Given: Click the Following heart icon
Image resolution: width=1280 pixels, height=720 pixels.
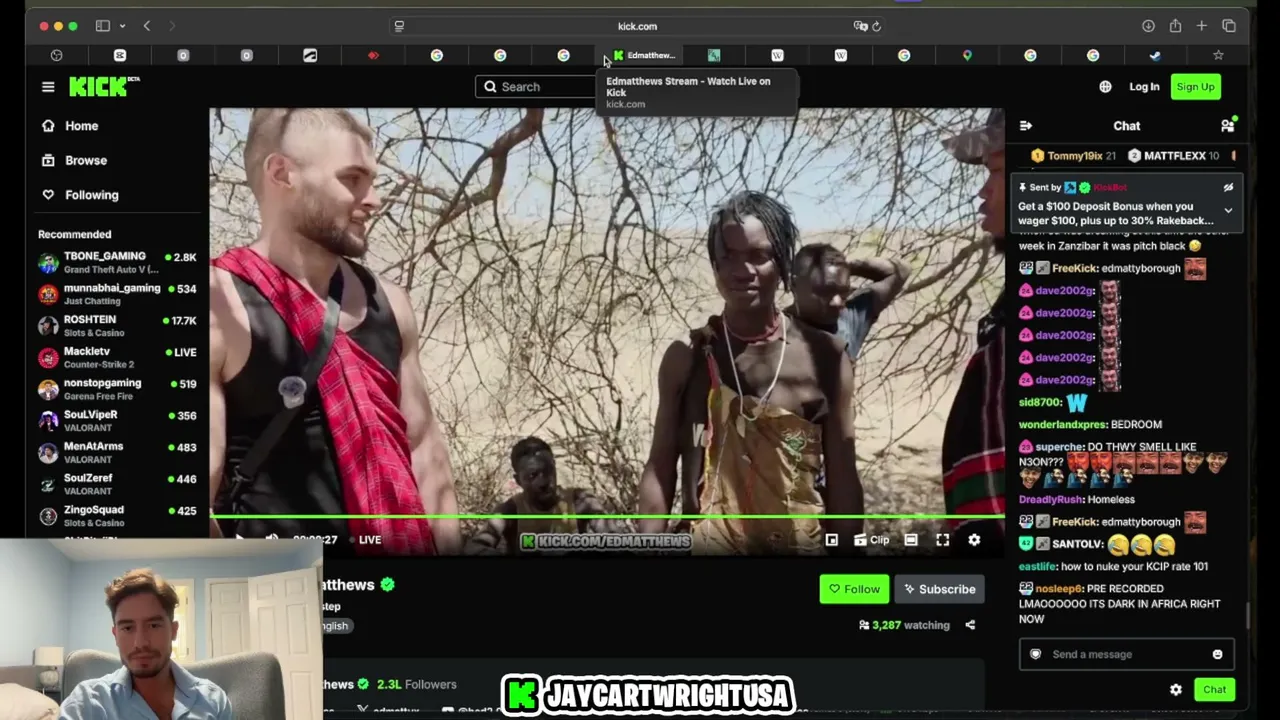Looking at the screenshot, I should [48, 195].
